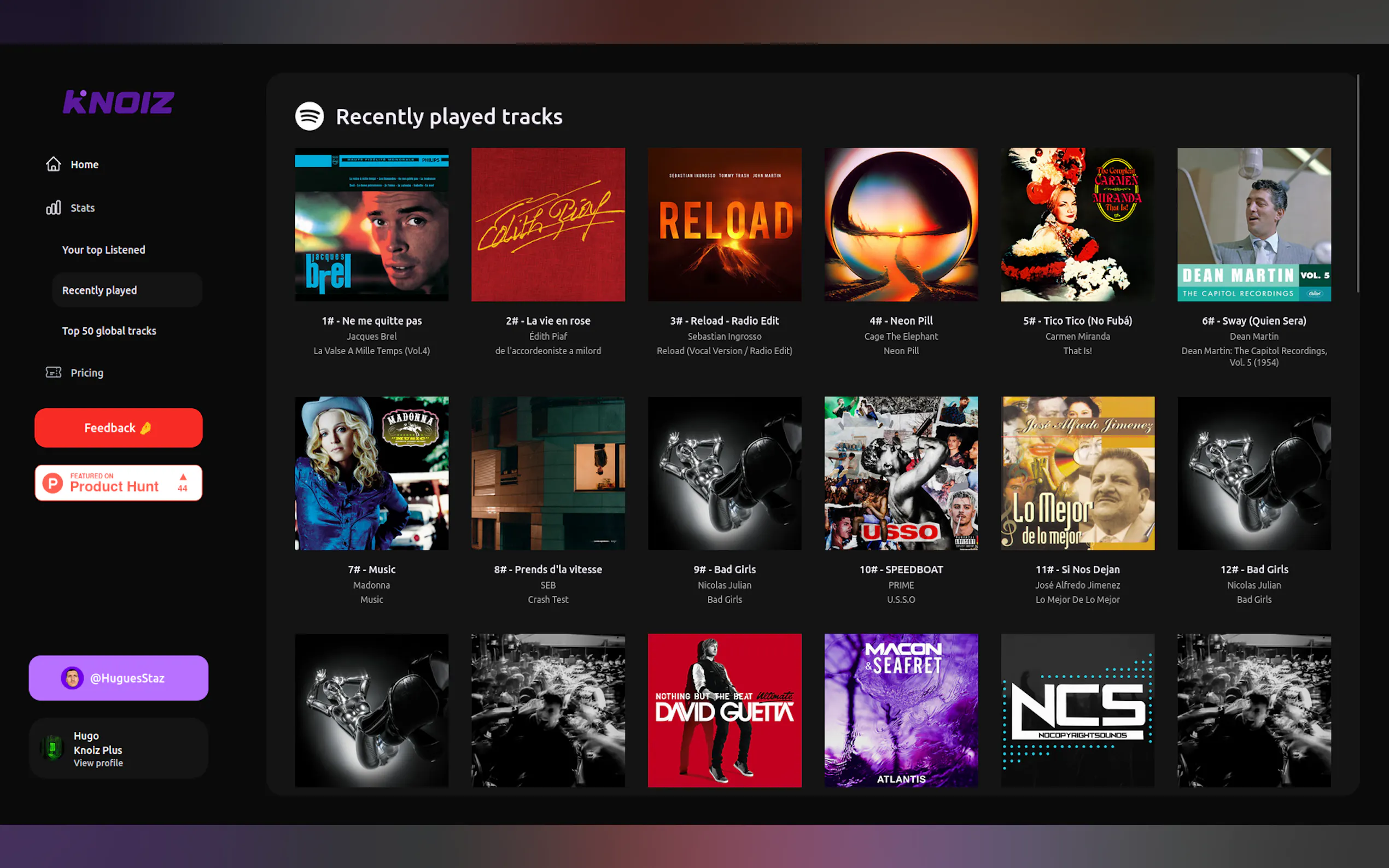Click the artist name José Alfredo Jimenez
This screenshot has width=1389, height=868.
[1077, 585]
